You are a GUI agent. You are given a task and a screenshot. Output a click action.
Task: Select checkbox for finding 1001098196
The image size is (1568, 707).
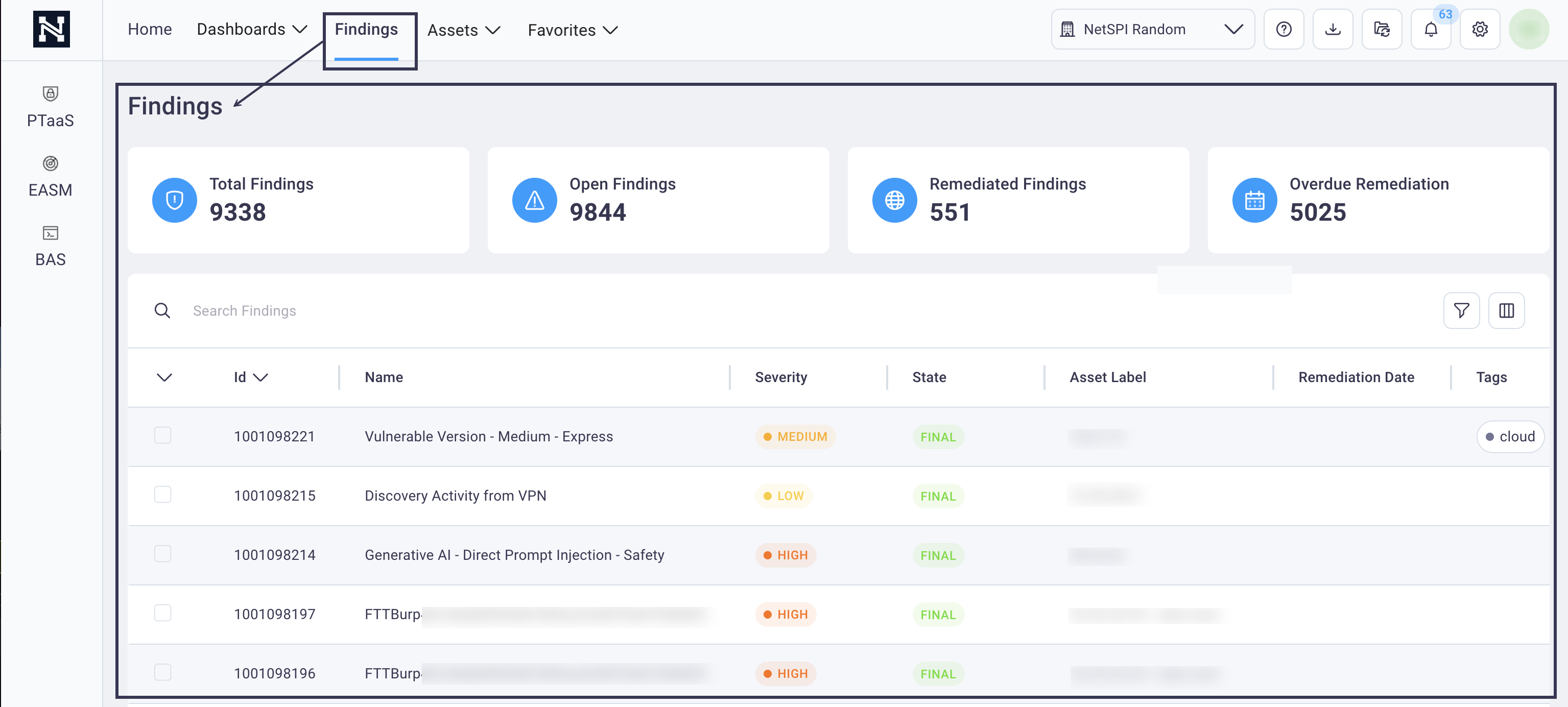coord(162,672)
